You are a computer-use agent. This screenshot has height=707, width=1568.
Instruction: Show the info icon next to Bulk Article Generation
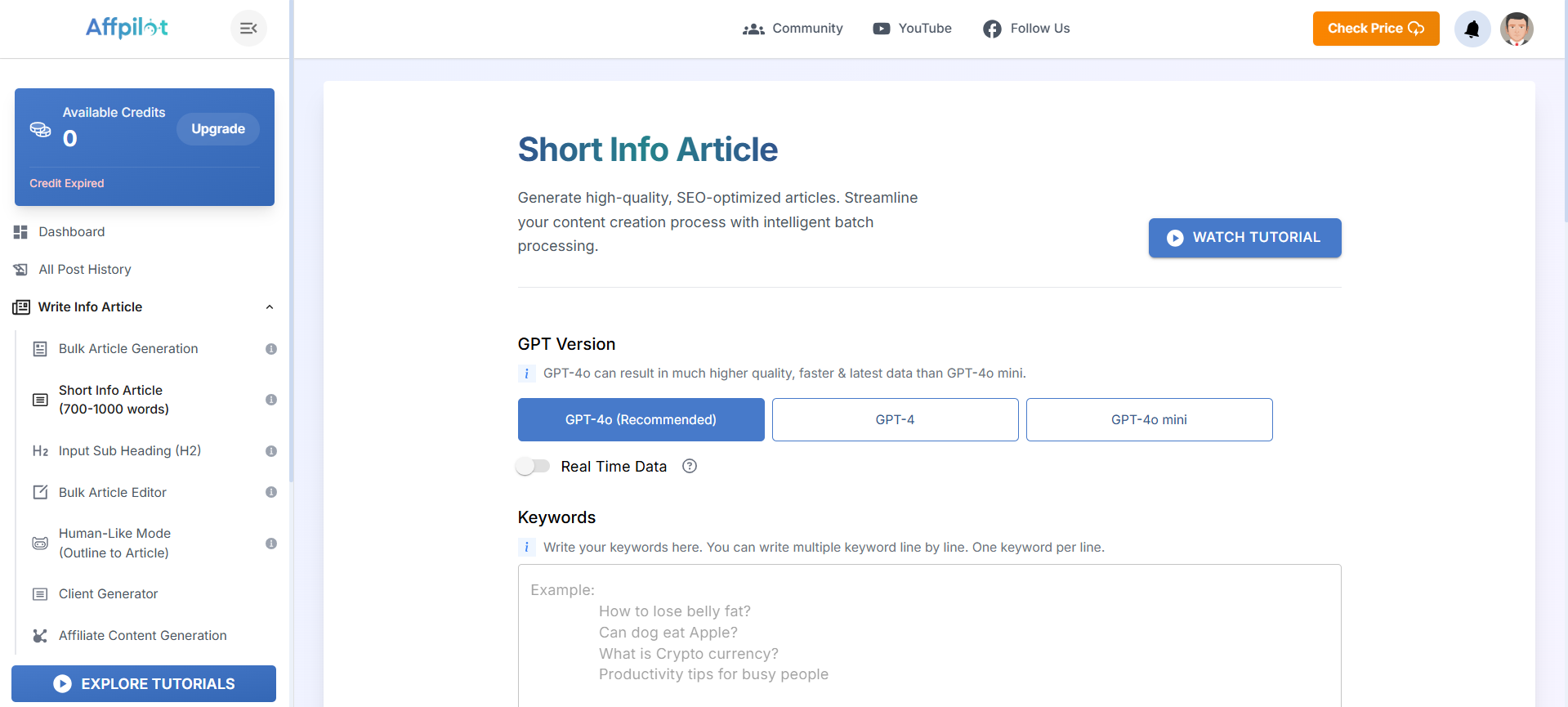click(271, 349)
